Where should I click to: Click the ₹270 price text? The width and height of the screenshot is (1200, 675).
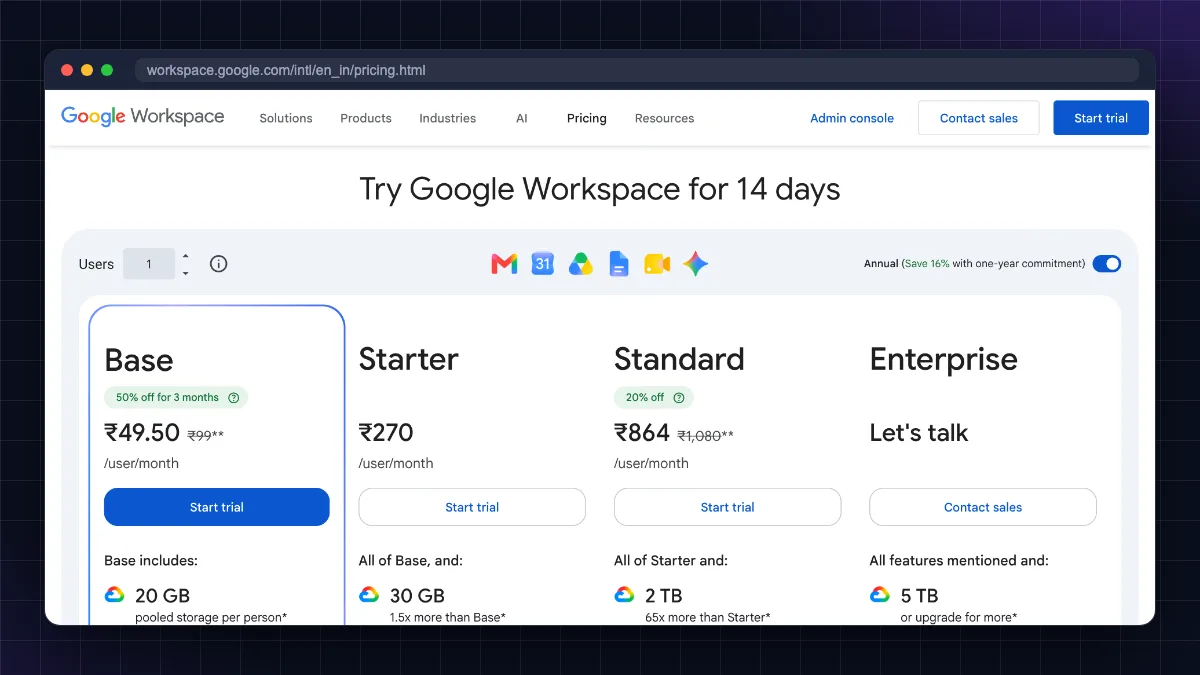[x=386, y=433]
